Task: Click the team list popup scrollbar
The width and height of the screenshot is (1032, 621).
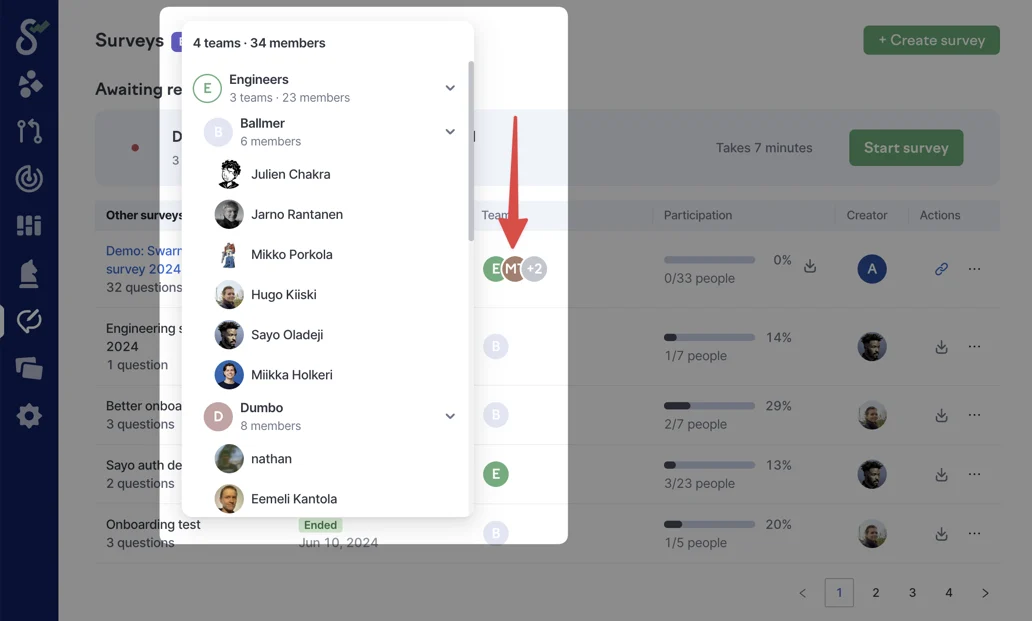Action: (471, 151)
